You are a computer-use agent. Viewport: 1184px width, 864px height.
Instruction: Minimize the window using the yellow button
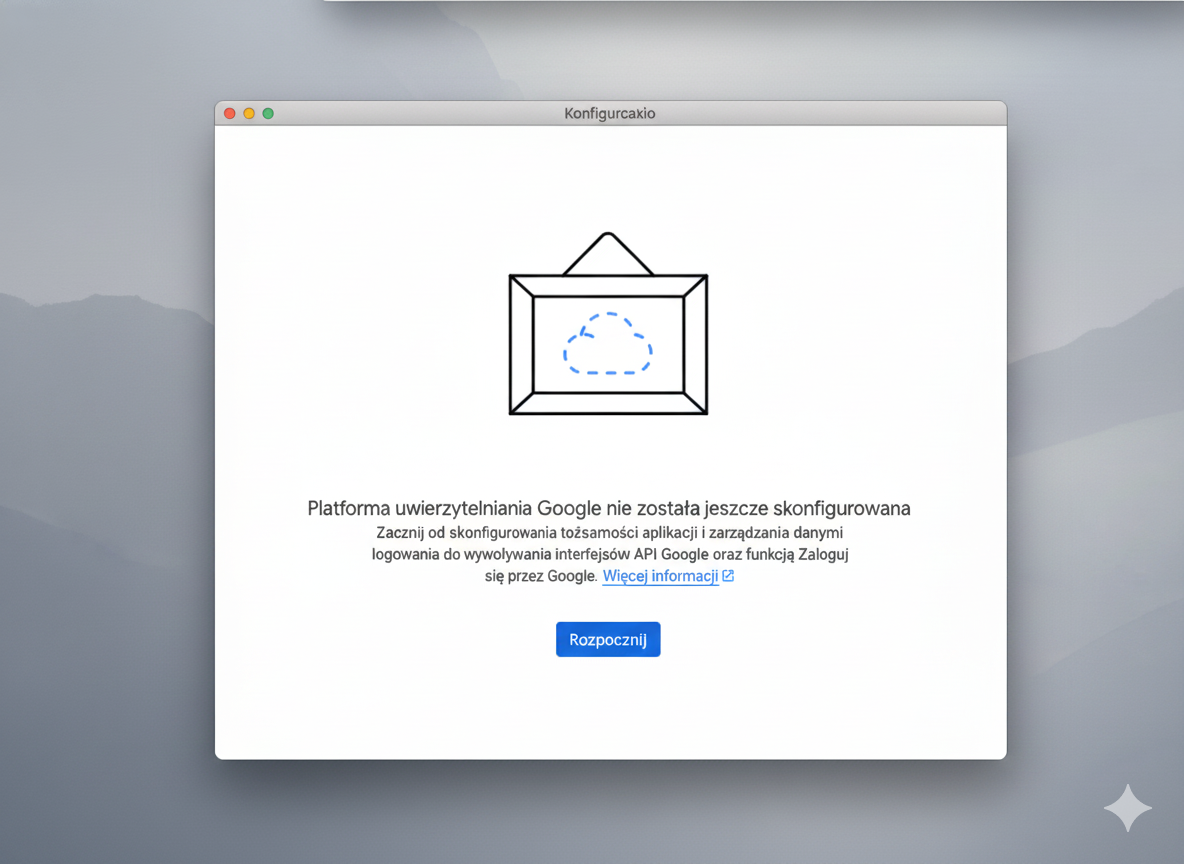(x=249, y=114)
